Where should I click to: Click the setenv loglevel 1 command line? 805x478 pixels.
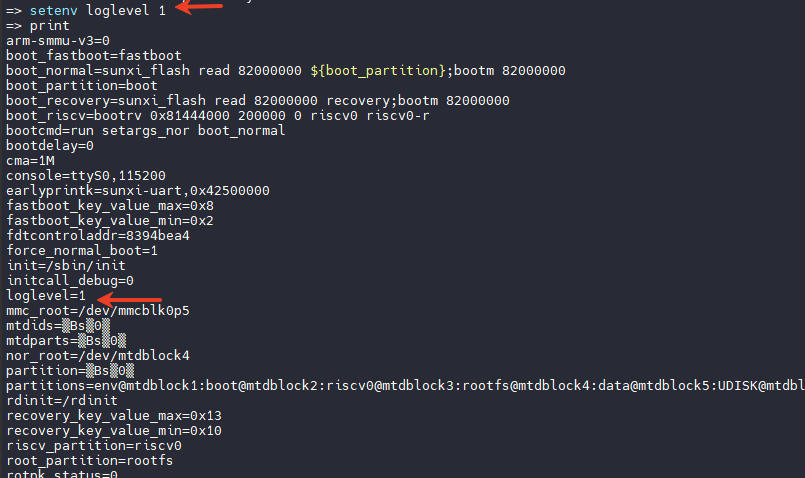tap(86, 10)
